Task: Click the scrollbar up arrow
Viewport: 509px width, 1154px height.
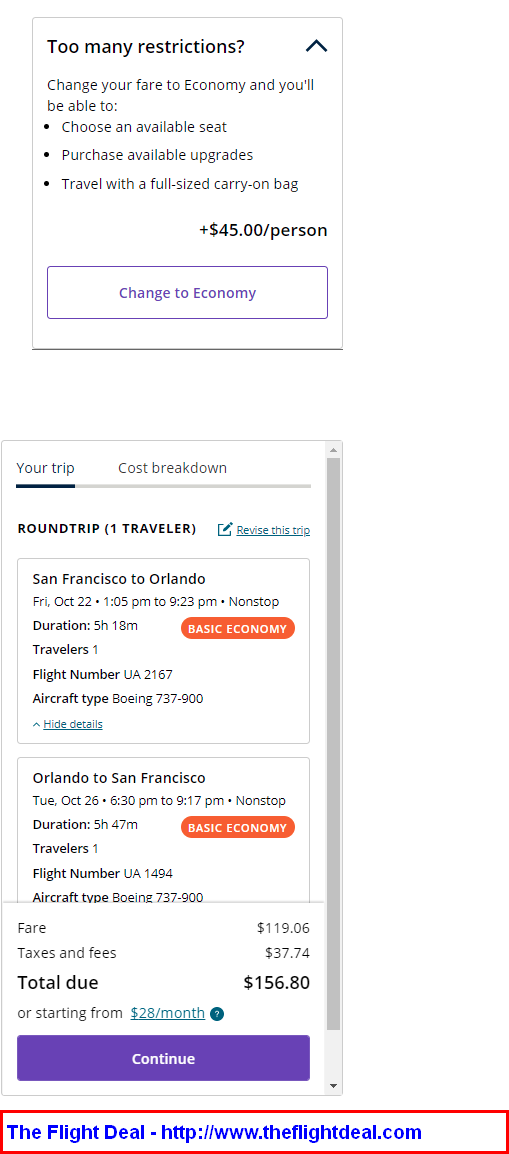Action: [x=334, y=450]
